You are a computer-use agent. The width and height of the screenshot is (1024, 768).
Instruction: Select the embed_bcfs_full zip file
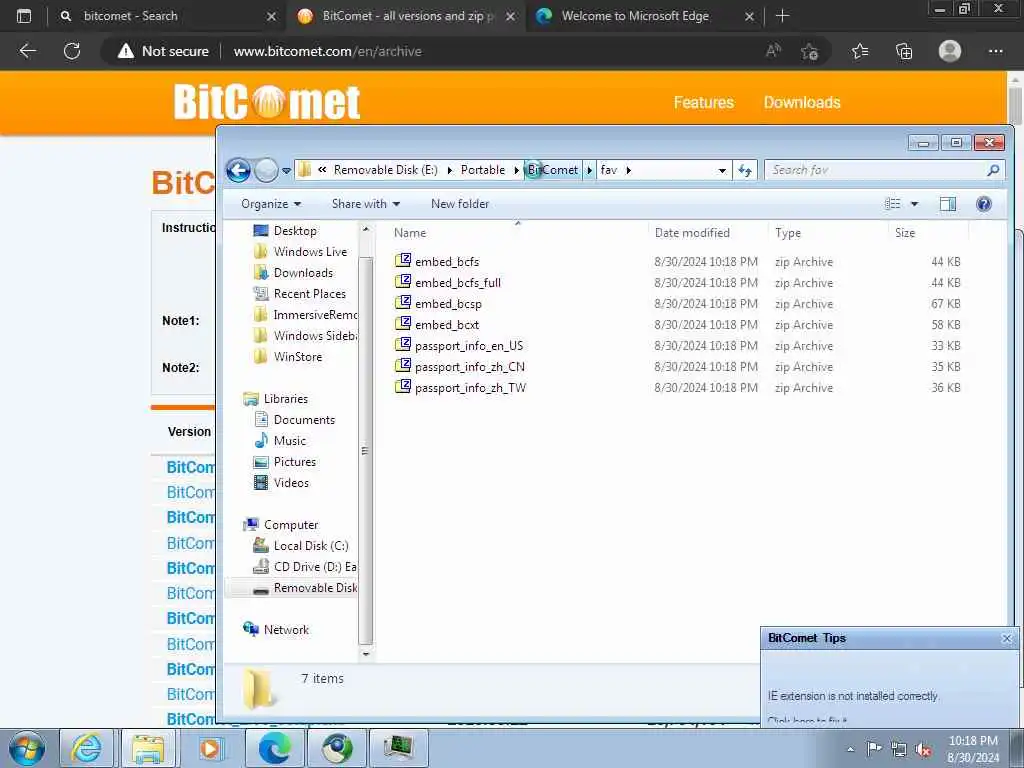point(458,283)
